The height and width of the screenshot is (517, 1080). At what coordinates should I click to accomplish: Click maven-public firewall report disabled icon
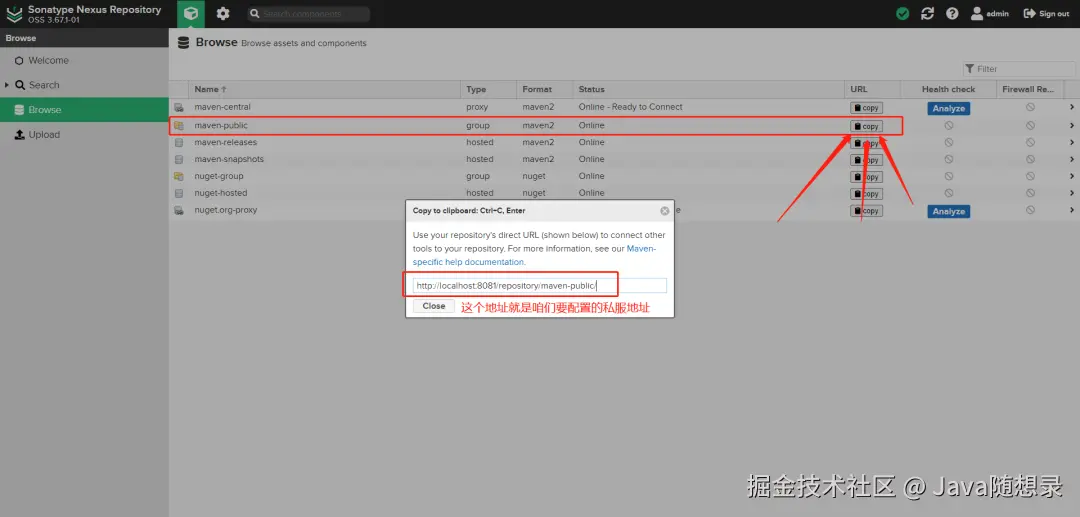1030,125
